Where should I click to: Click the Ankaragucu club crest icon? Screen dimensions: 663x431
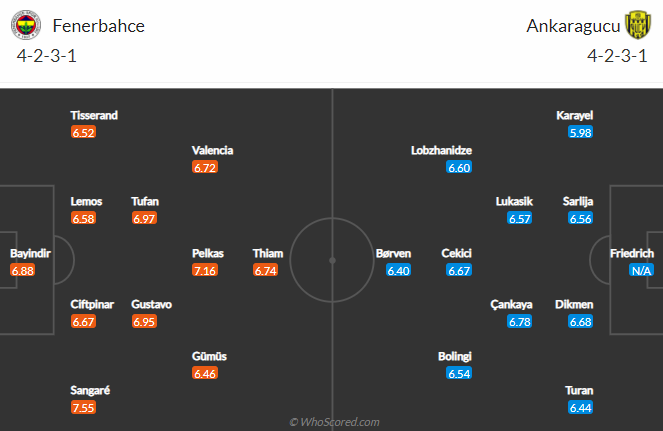pos(638,25)
